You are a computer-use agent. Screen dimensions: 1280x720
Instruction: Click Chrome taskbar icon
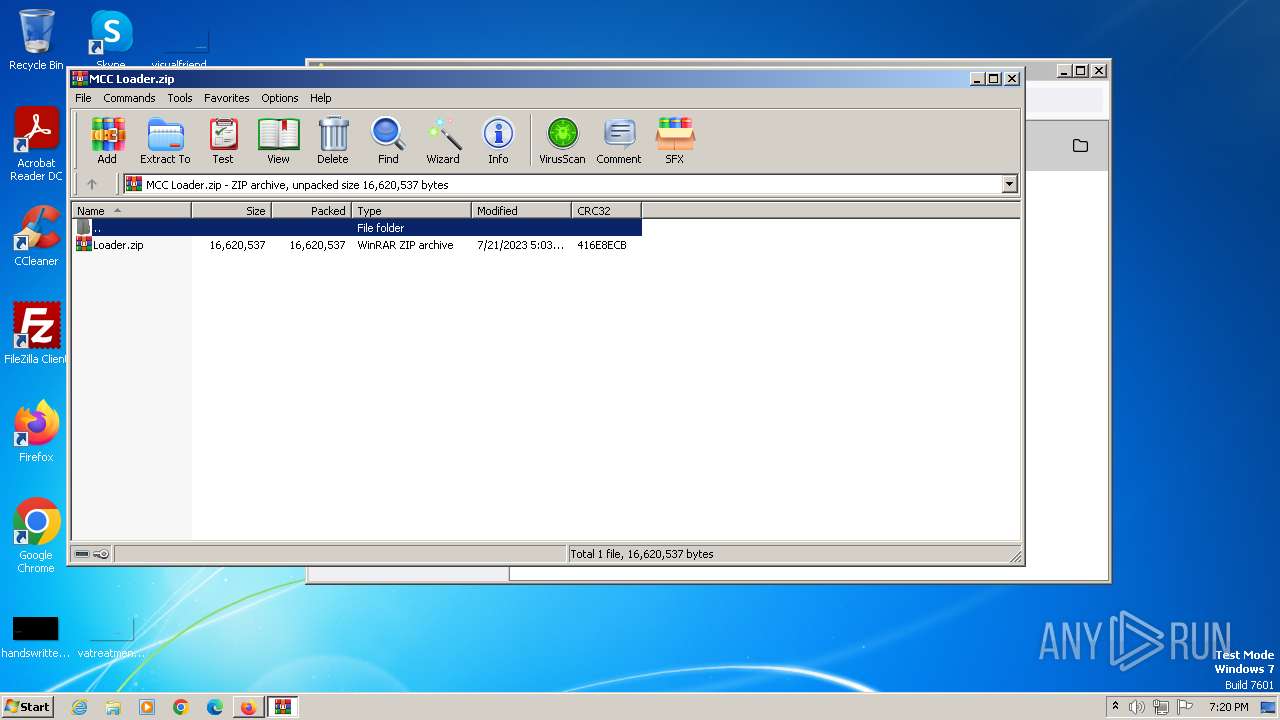click(181, 707)
